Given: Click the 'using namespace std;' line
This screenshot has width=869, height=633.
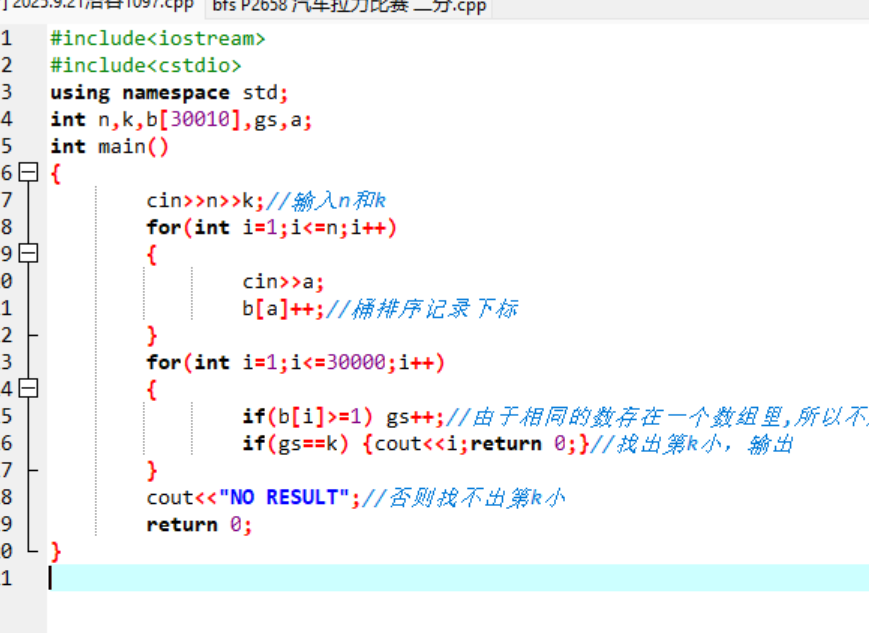Looking at the screenshot, I should coord(170,93).
